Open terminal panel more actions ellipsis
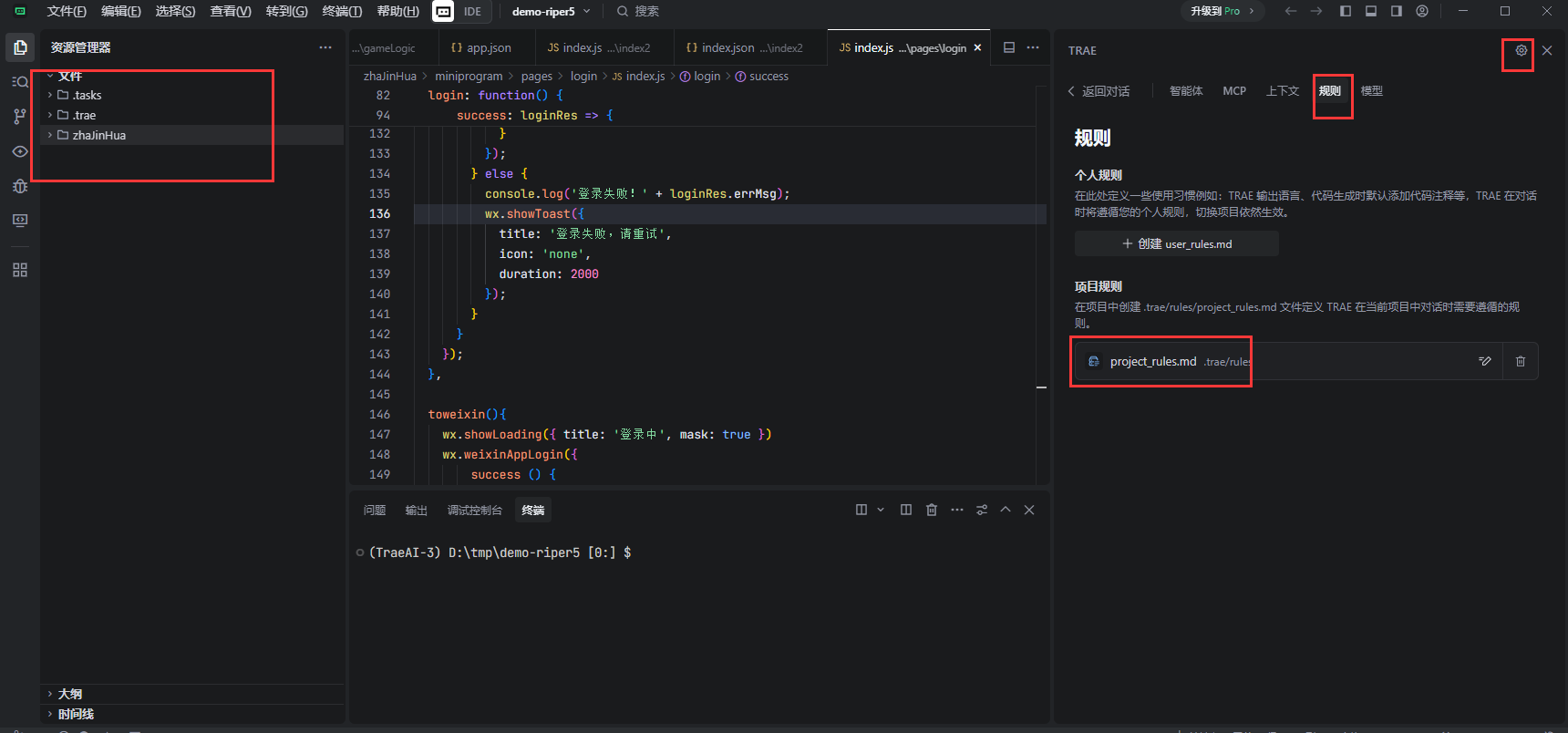Image resolution: width=1568 pixels, height=733 pixels. (x=957, y=510)
